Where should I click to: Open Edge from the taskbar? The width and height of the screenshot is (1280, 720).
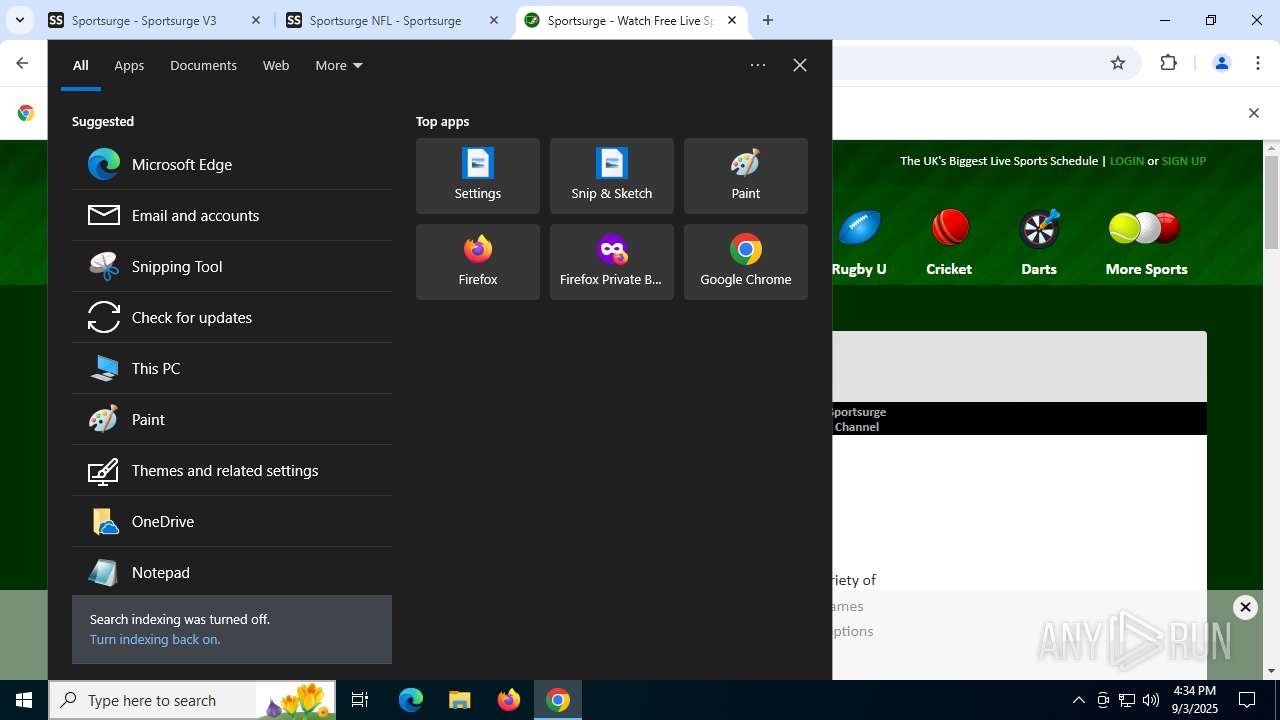coord(411,700)
